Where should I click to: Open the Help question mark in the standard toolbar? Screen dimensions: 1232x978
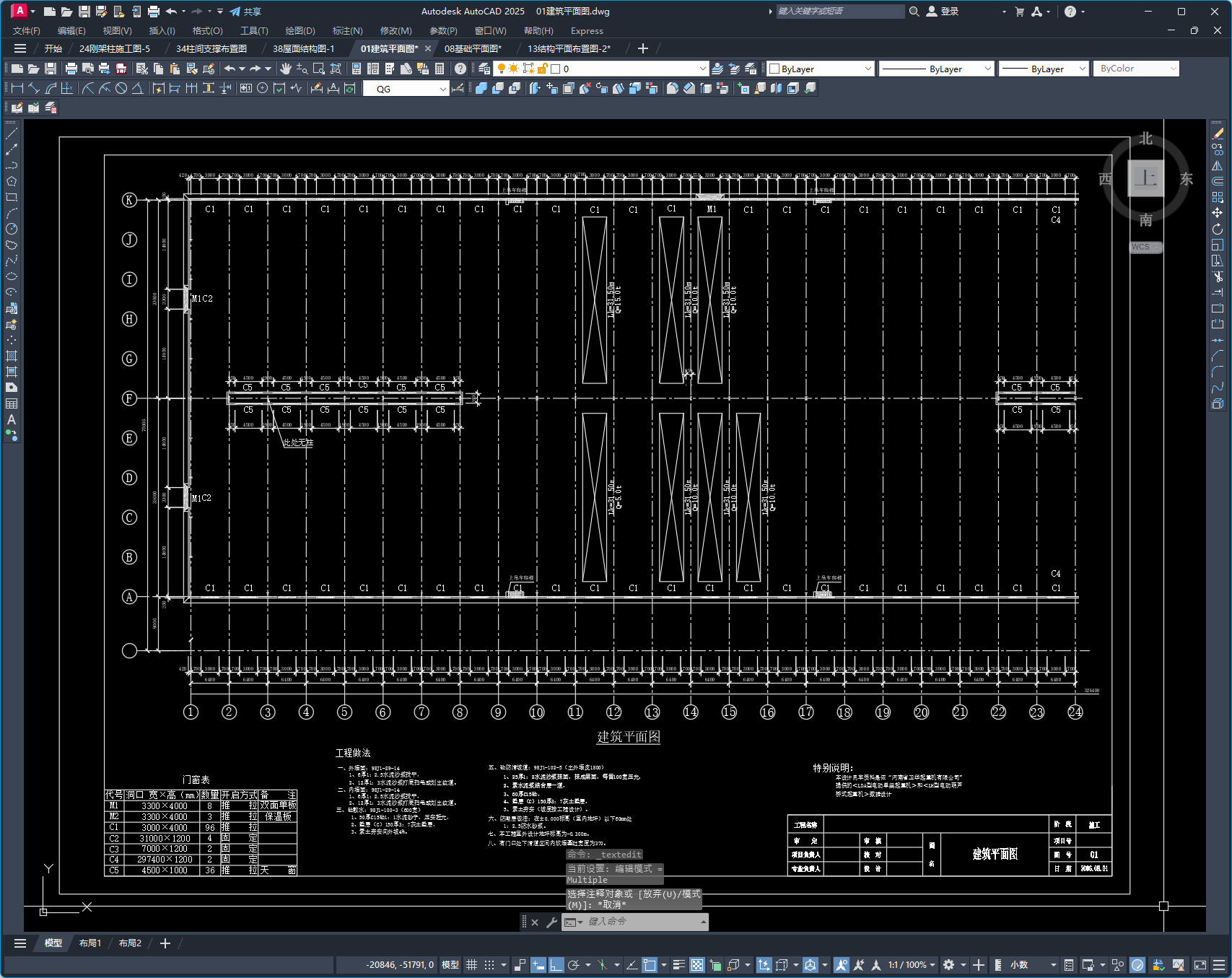(460, 69)
